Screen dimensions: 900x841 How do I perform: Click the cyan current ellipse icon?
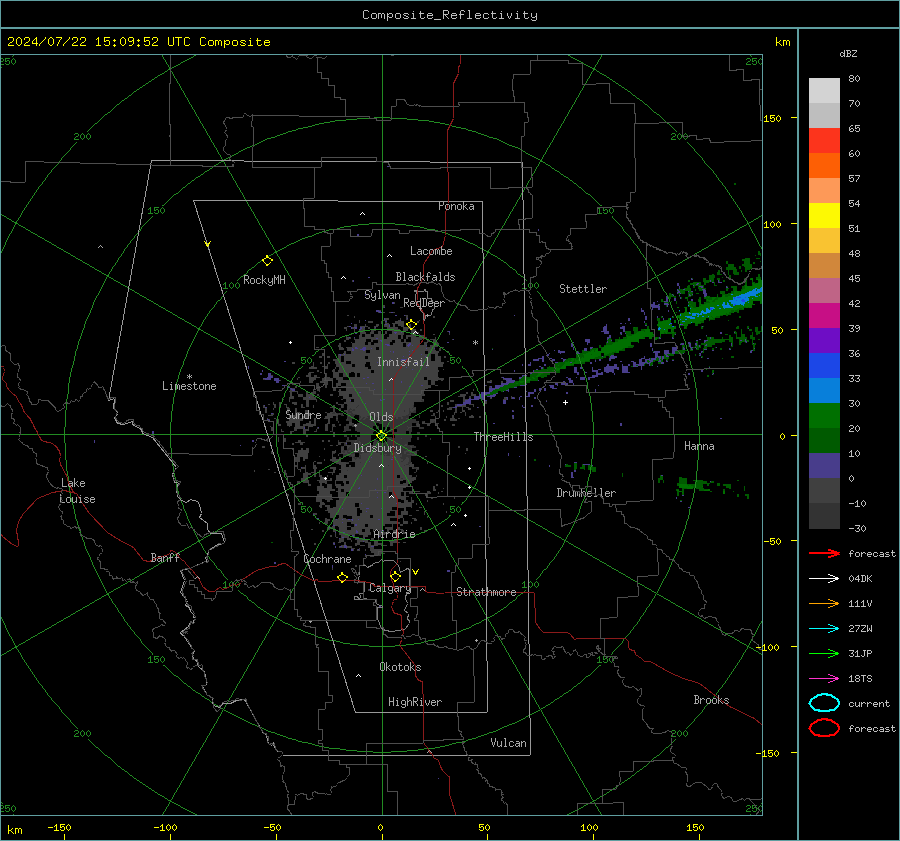tap(824, 703)
